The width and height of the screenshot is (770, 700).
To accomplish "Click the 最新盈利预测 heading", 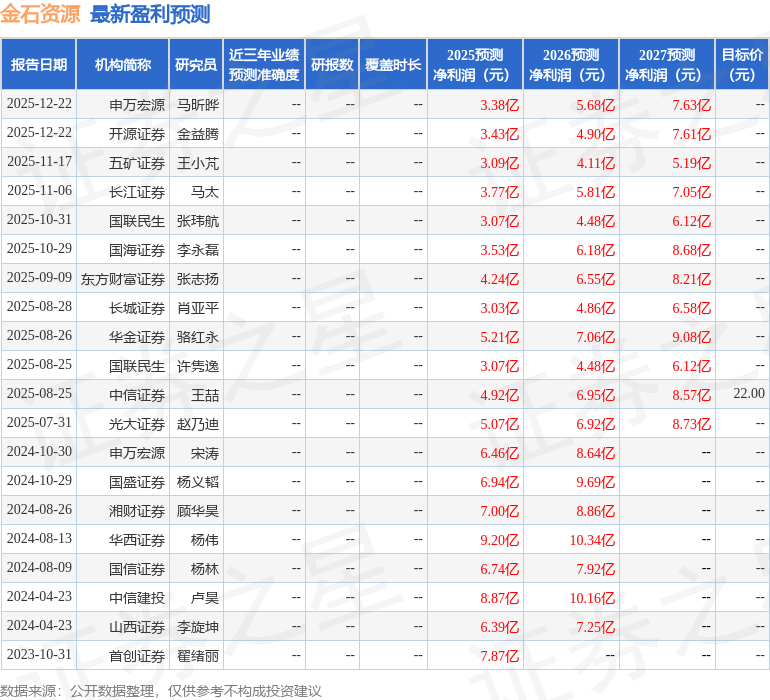I will [x=150, y=14].
